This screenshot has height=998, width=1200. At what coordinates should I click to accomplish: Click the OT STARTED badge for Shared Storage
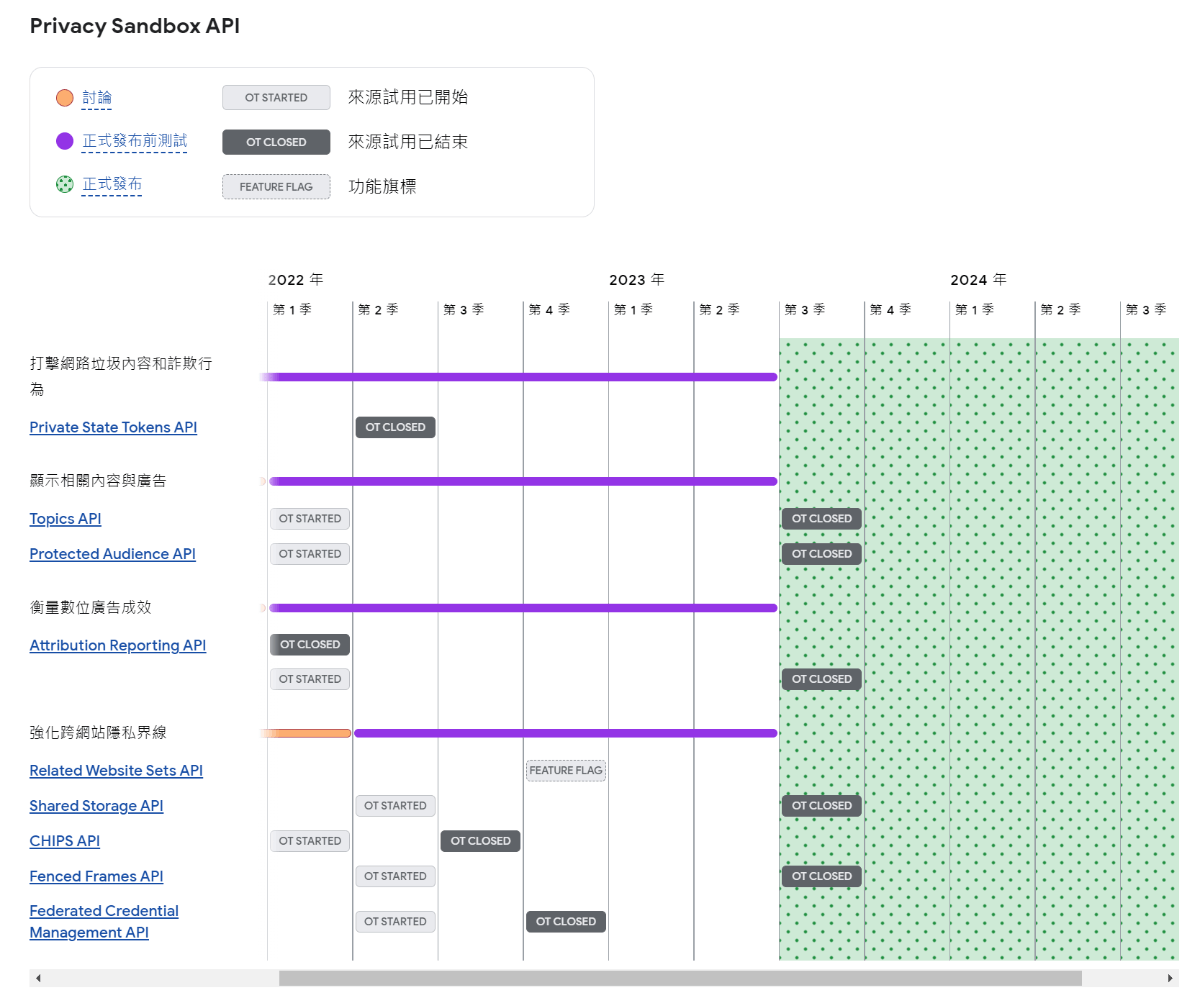pyautogui.click(x=395, y=805)
